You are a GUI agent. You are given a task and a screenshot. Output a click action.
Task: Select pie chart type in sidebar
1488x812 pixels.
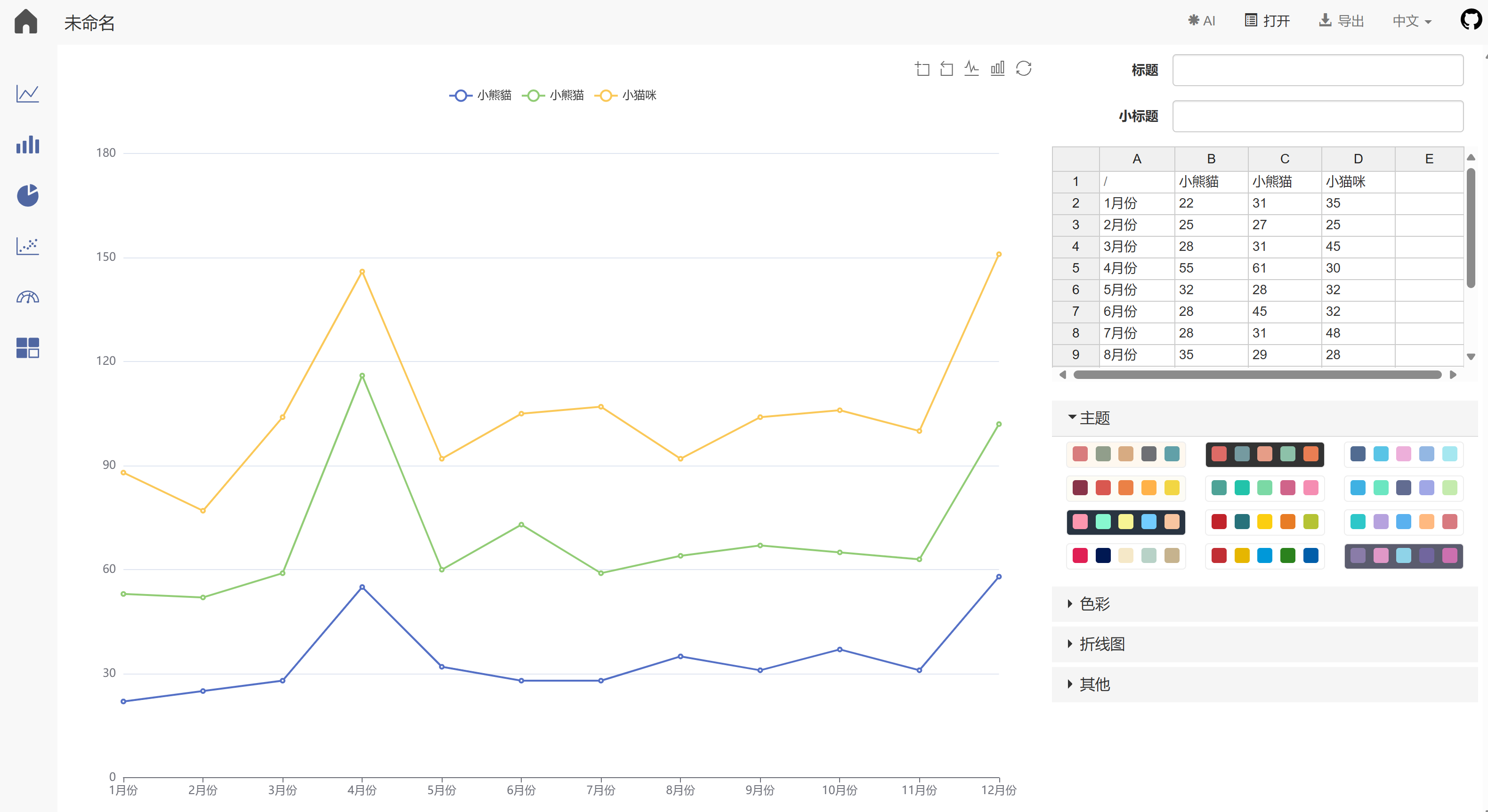click(x=27, y=195)
